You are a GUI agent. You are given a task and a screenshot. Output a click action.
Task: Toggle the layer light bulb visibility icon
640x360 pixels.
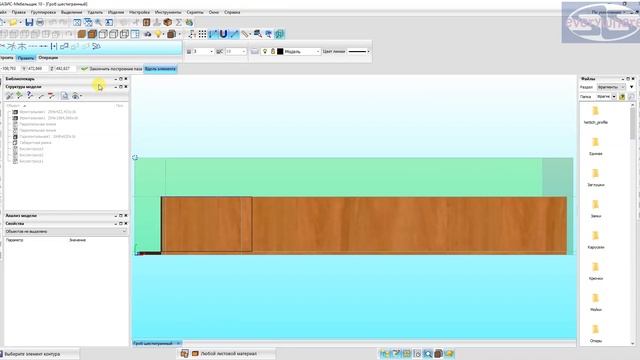265,51
